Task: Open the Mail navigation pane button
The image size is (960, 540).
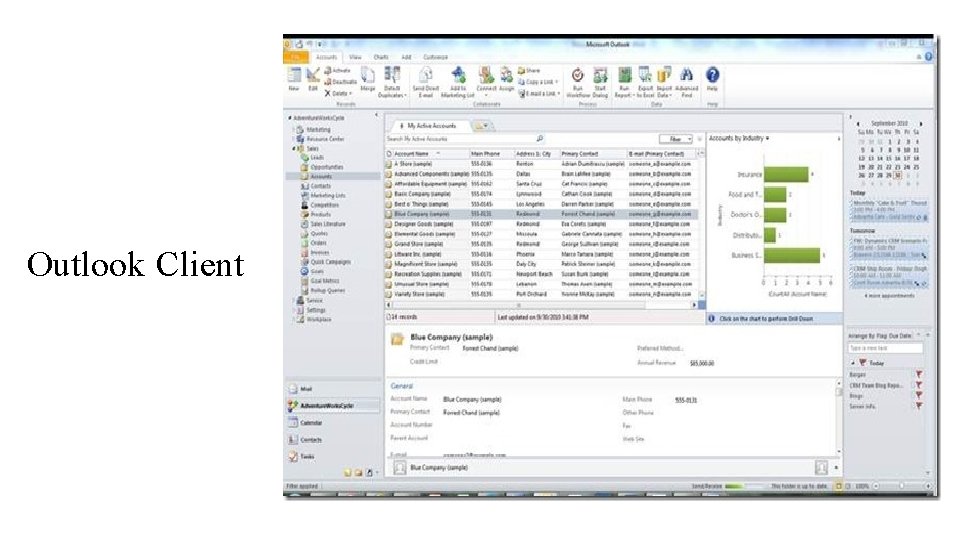Action: tap(334, 389)
